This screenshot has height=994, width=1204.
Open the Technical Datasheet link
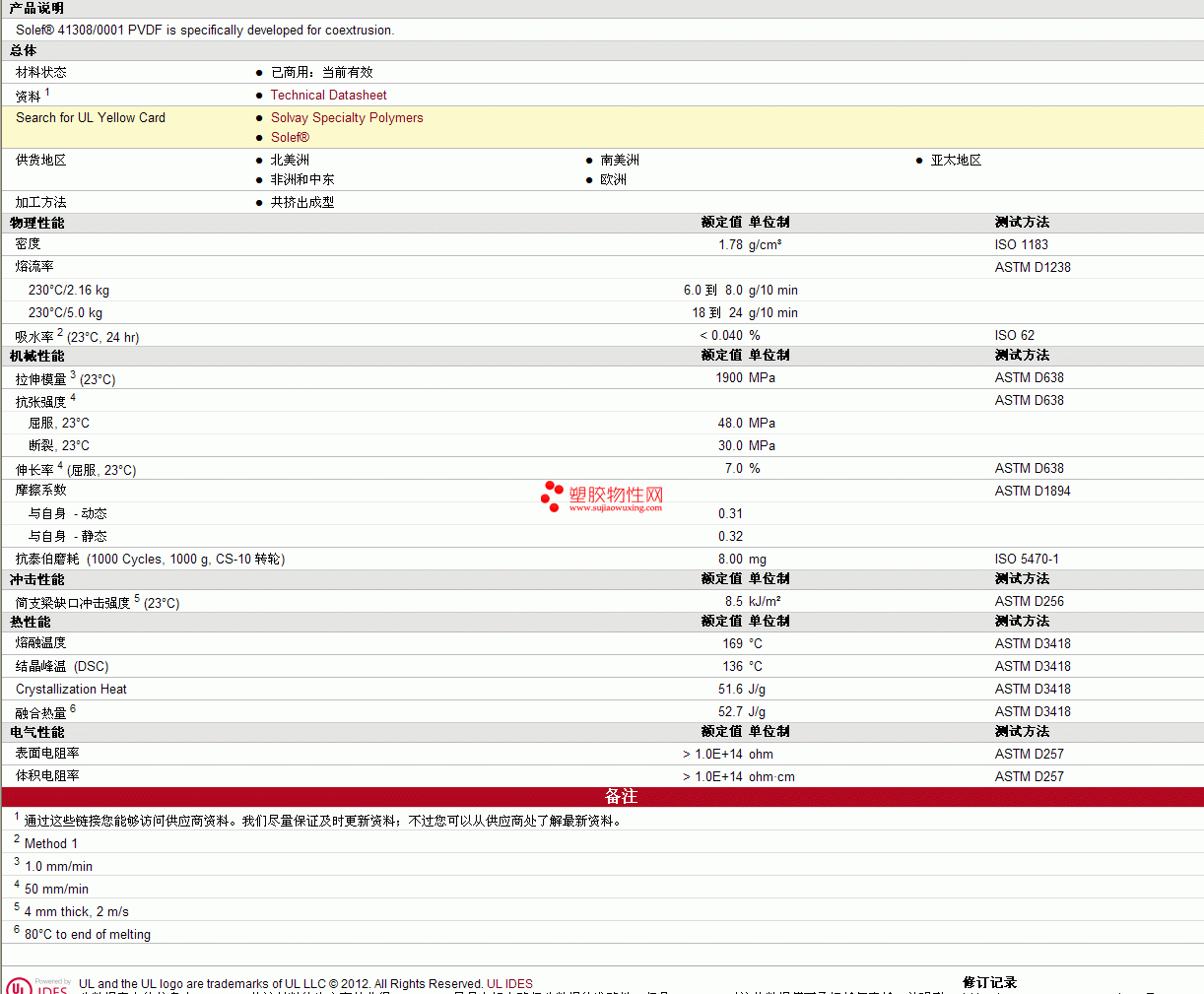coord(328,96)
